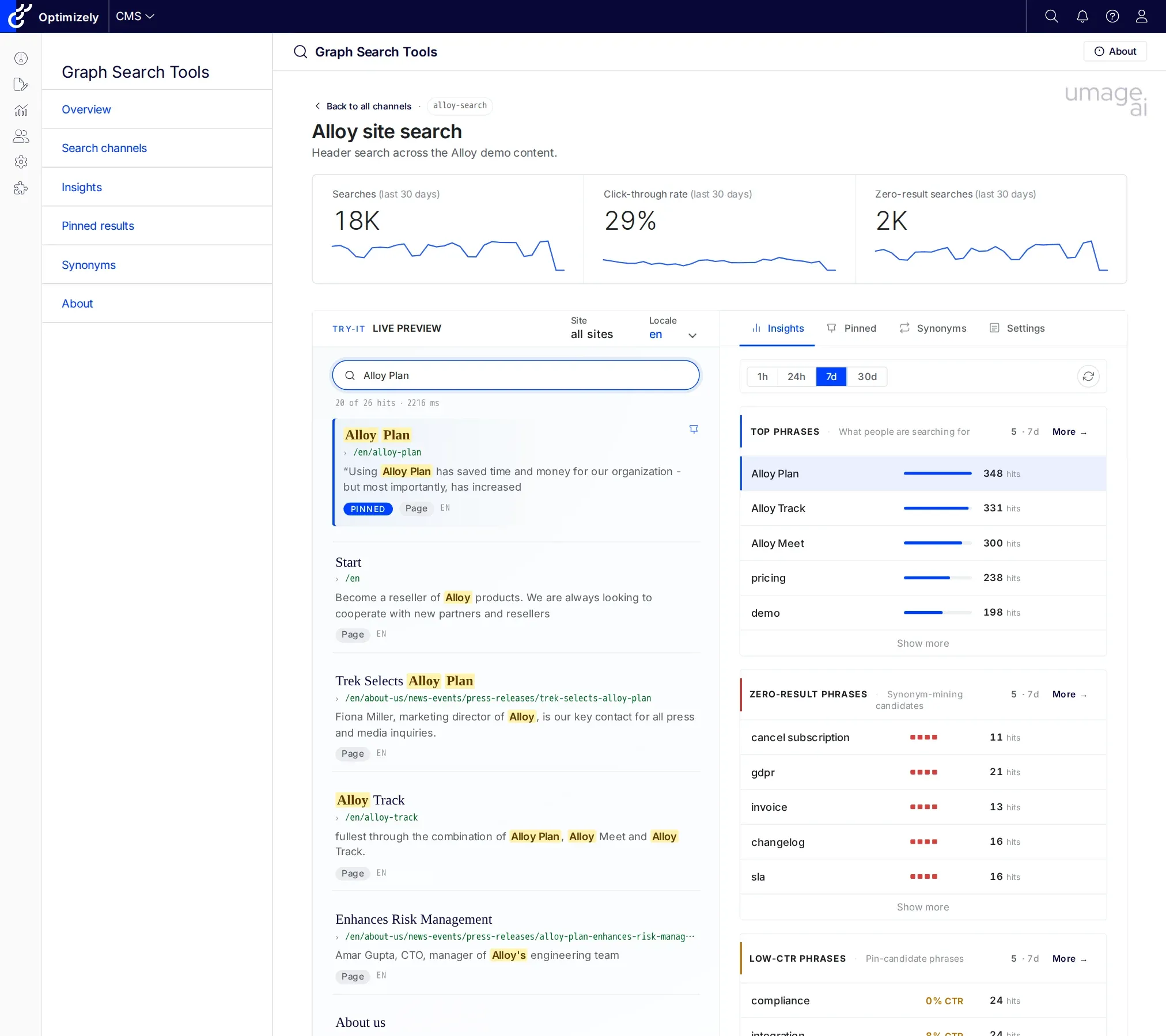Select the pricing phrase row

(923, 578)
